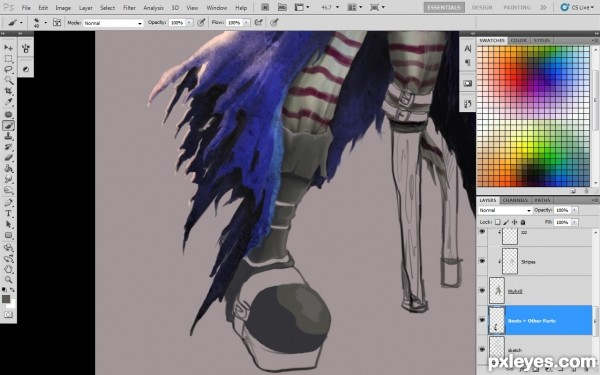This screenshot has width=600, height=375.
Task: Select the Spot Healing Brush tool
Action: pos(8,114)
